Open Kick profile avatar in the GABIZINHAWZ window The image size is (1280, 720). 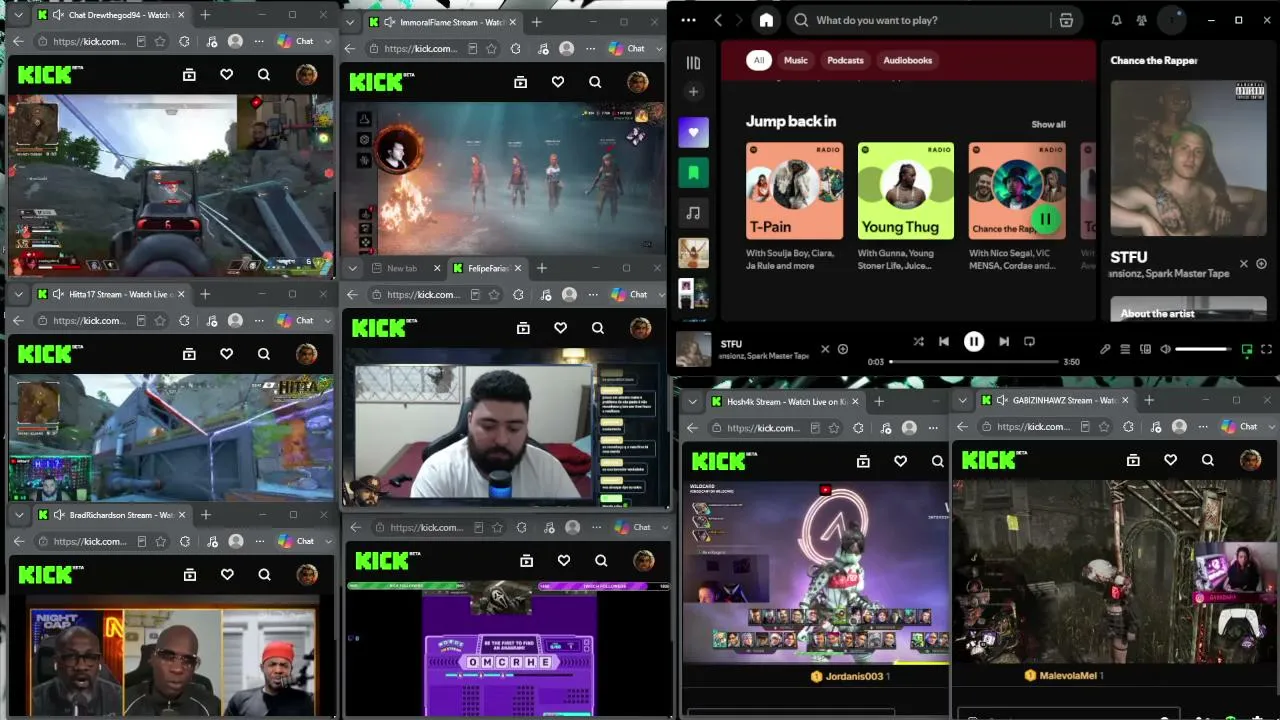(1250, 460)
